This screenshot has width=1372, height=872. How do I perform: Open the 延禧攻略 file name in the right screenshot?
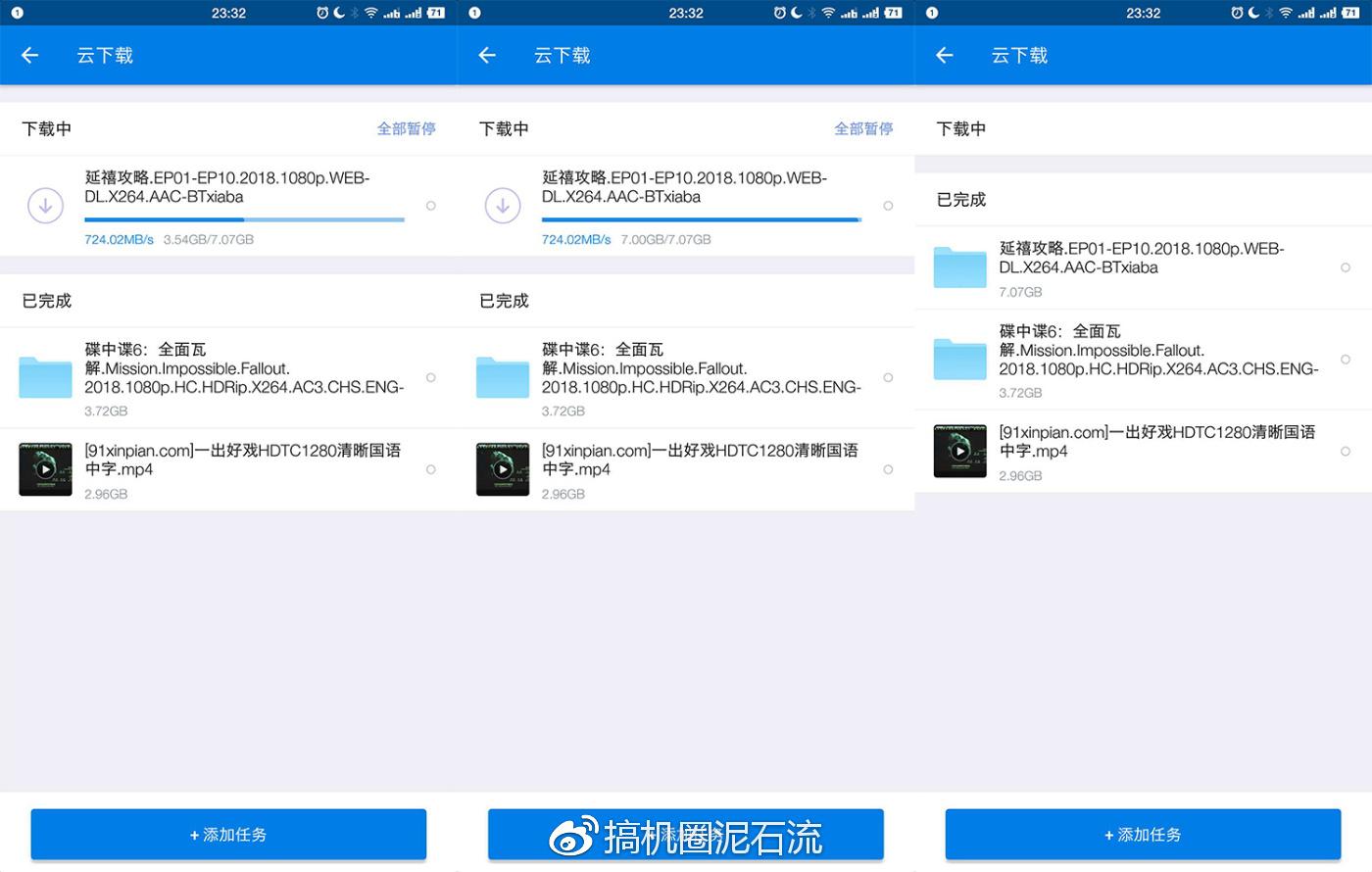pos(1142,258)
